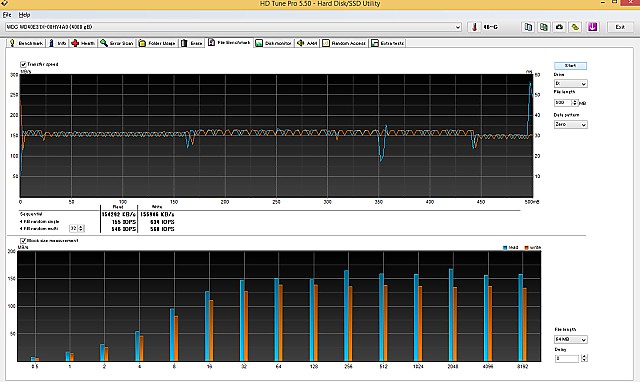The width and height of the screenshot is (640, 382).
Task: Open the Drive letter dropdown
Action: tap(570, 84)
